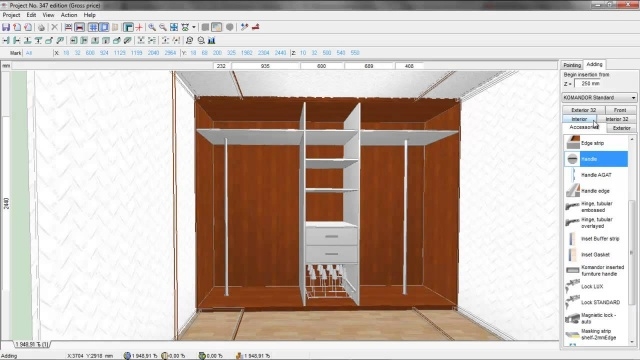Click the Exterior 32 button
The height and width of the screenshot is (360, 640).
(584, 110)
